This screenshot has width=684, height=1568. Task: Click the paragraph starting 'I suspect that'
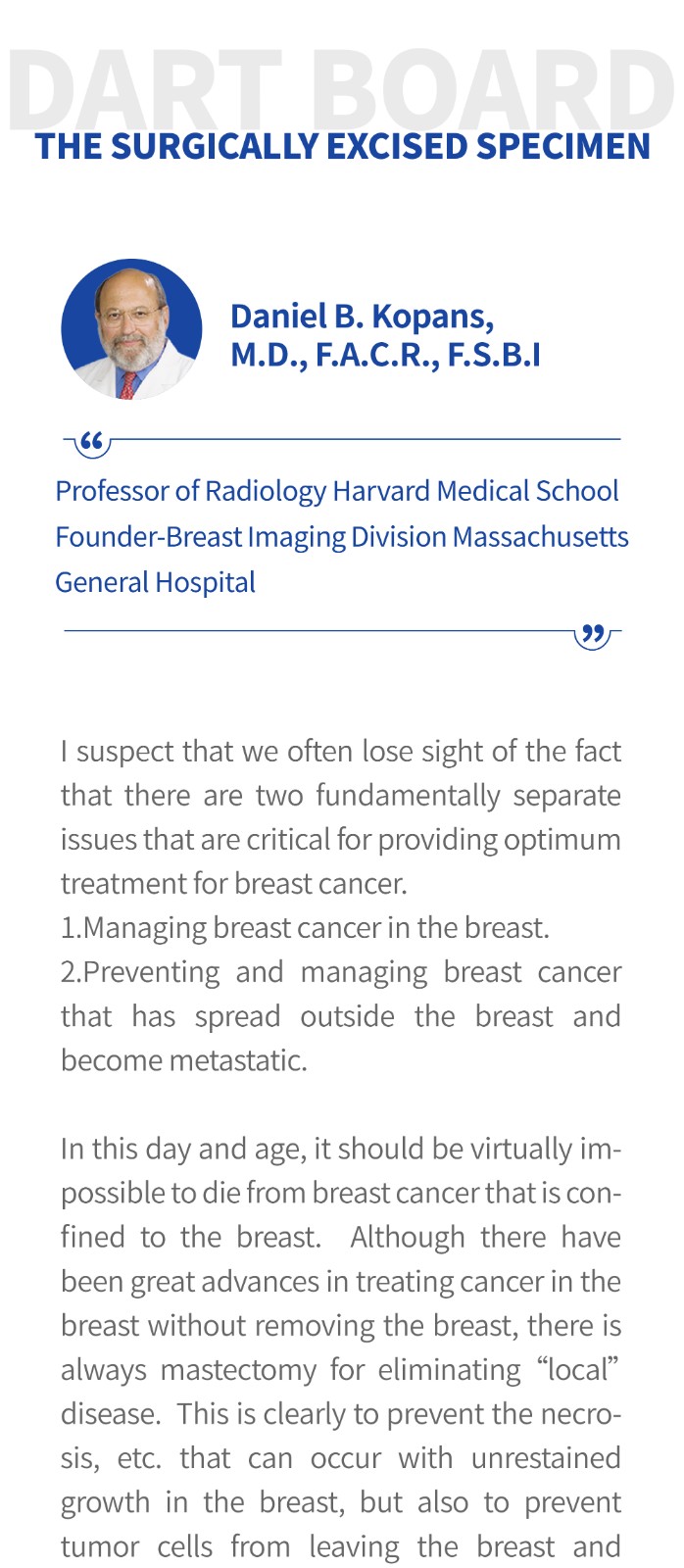341,817
